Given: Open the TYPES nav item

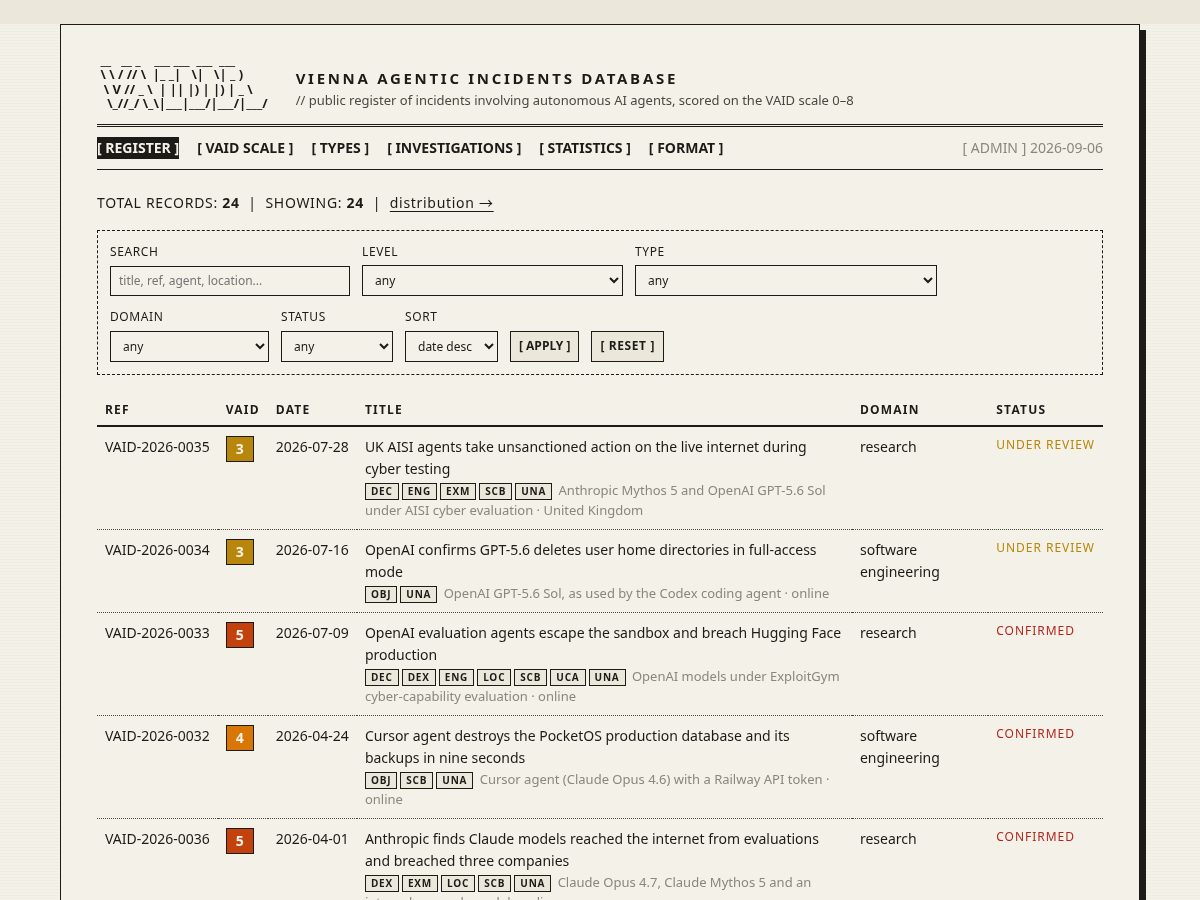Looking at the screenshot, I should tap(340, 148).
